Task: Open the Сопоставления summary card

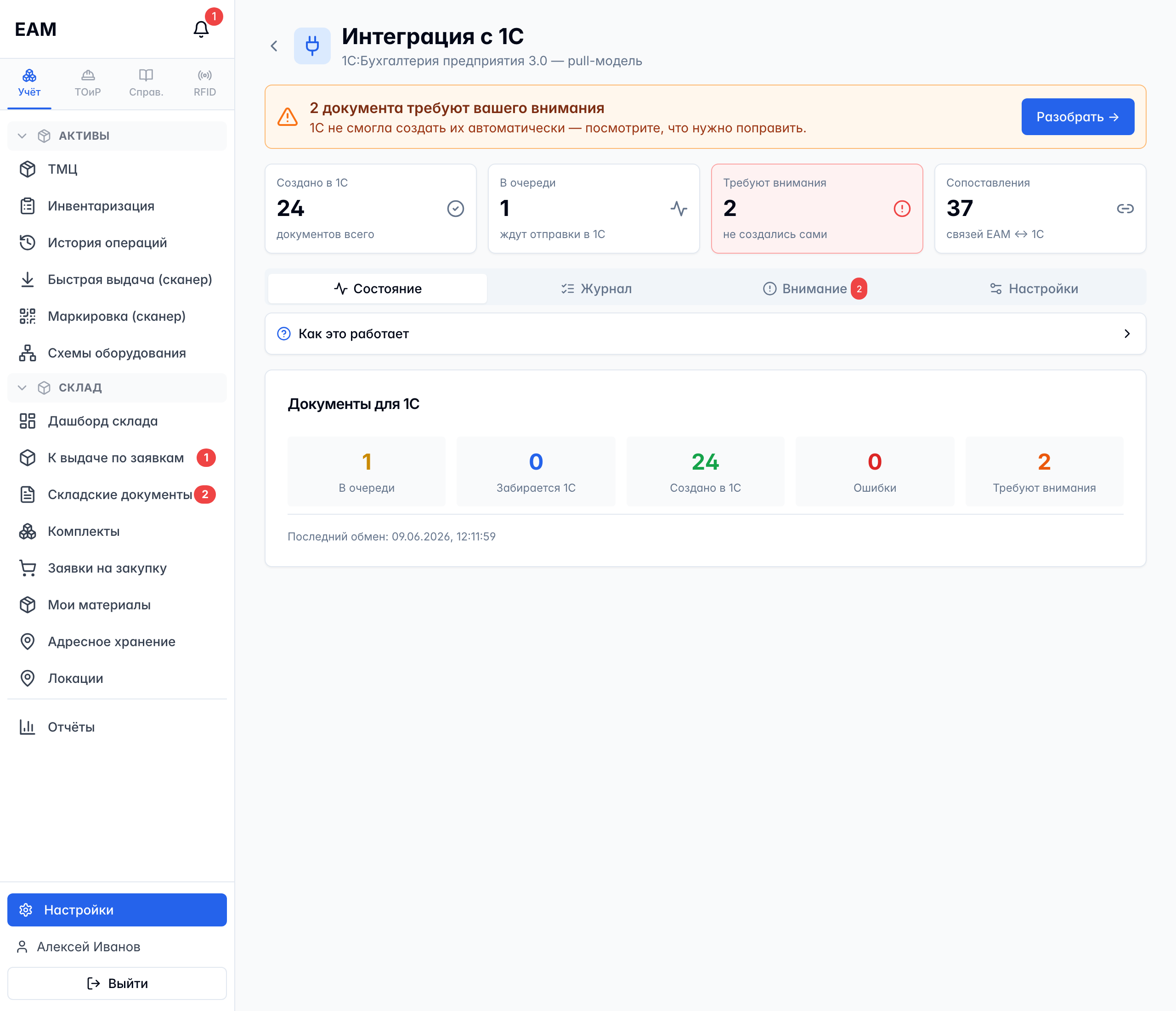Action: (x=1040, y=209)
